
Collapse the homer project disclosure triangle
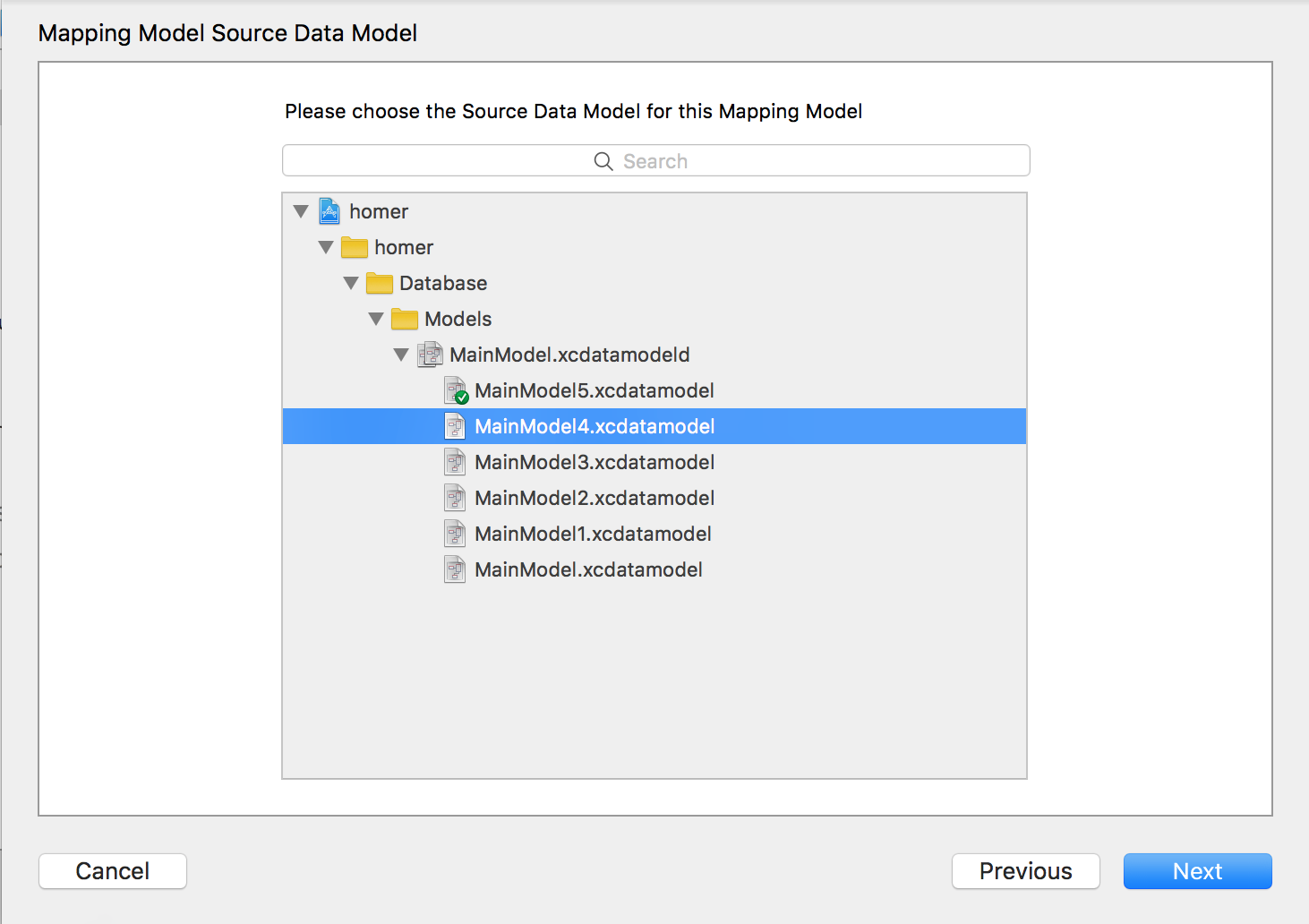[x=301, y=211]
